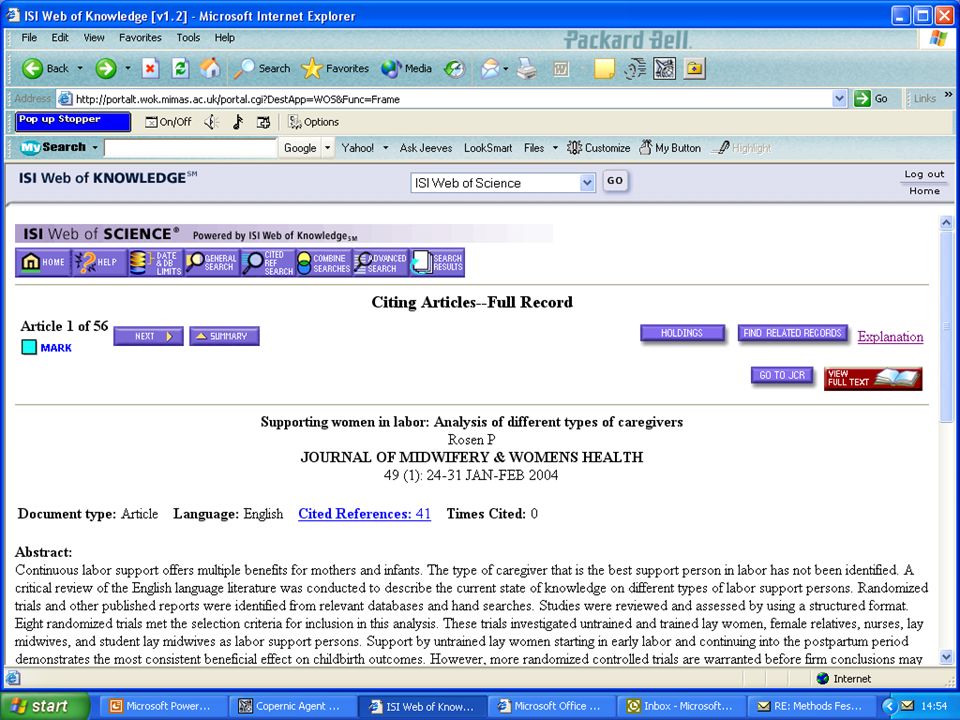Open the Help menu

[225, 37]
